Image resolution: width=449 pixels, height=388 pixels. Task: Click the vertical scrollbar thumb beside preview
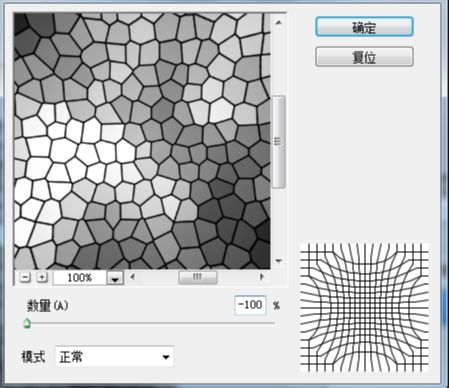[x=279, y=142]
